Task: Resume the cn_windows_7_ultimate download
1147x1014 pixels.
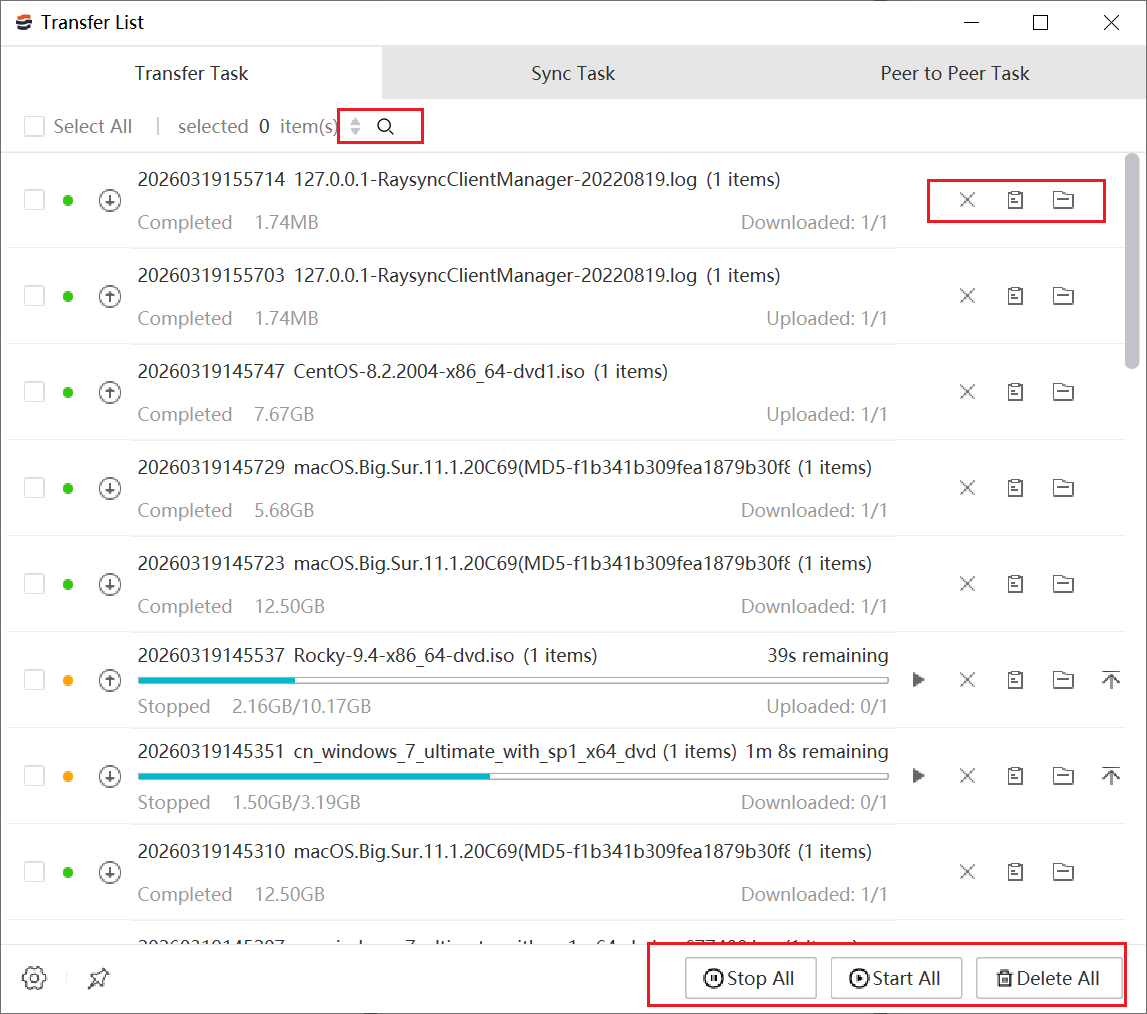Action: (x=918, y=776)
